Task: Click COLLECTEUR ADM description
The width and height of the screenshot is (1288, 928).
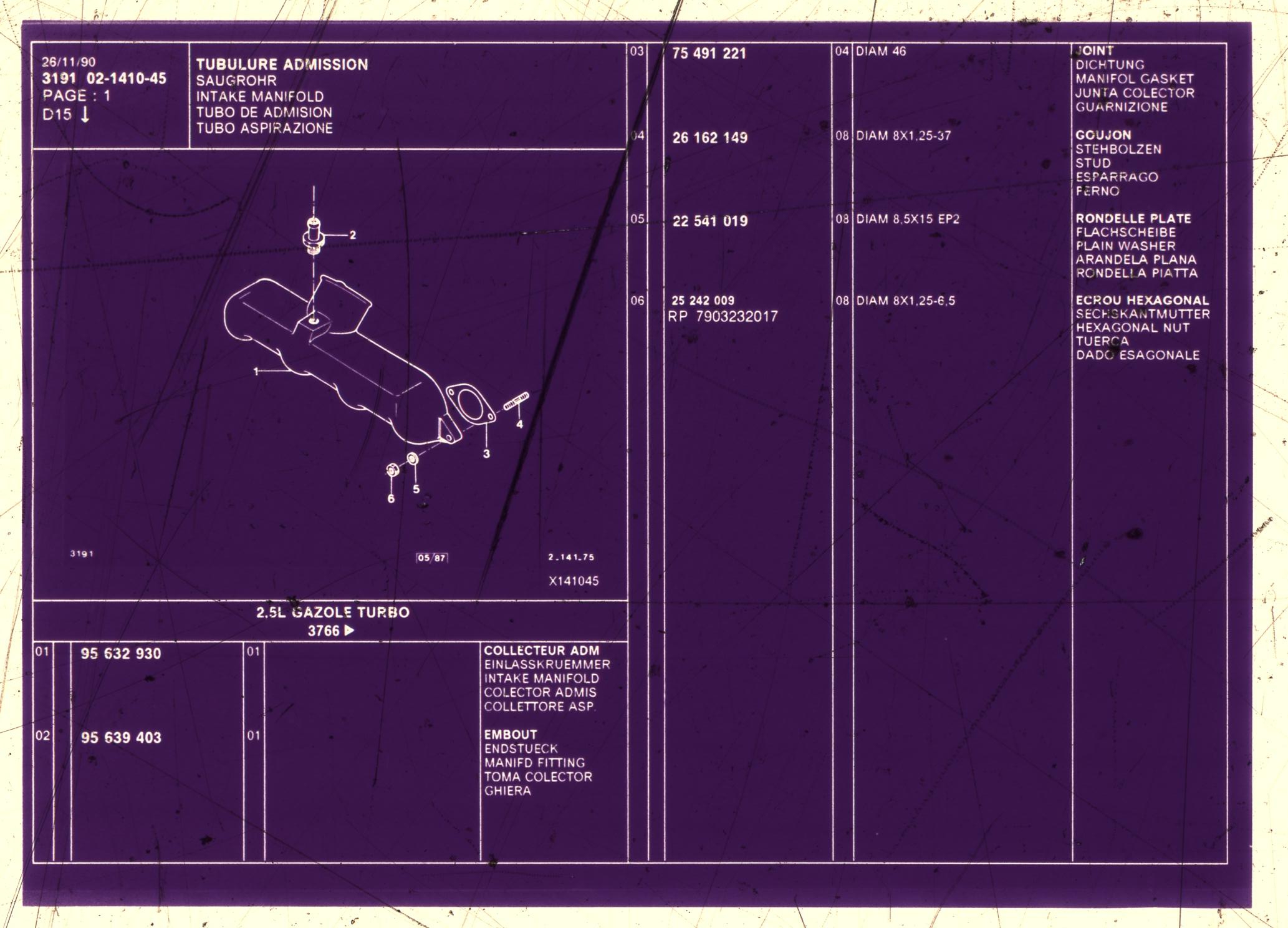Action: point(541,650)
